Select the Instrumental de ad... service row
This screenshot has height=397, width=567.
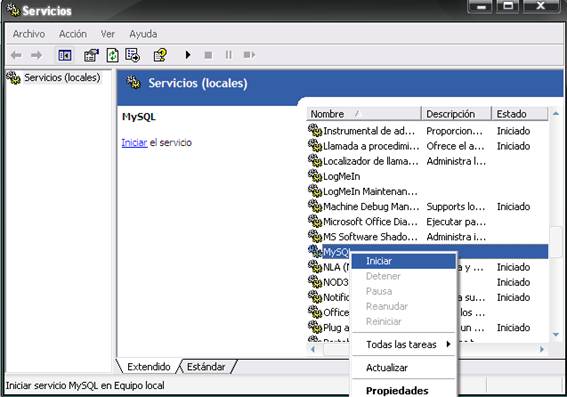(428, 131)
